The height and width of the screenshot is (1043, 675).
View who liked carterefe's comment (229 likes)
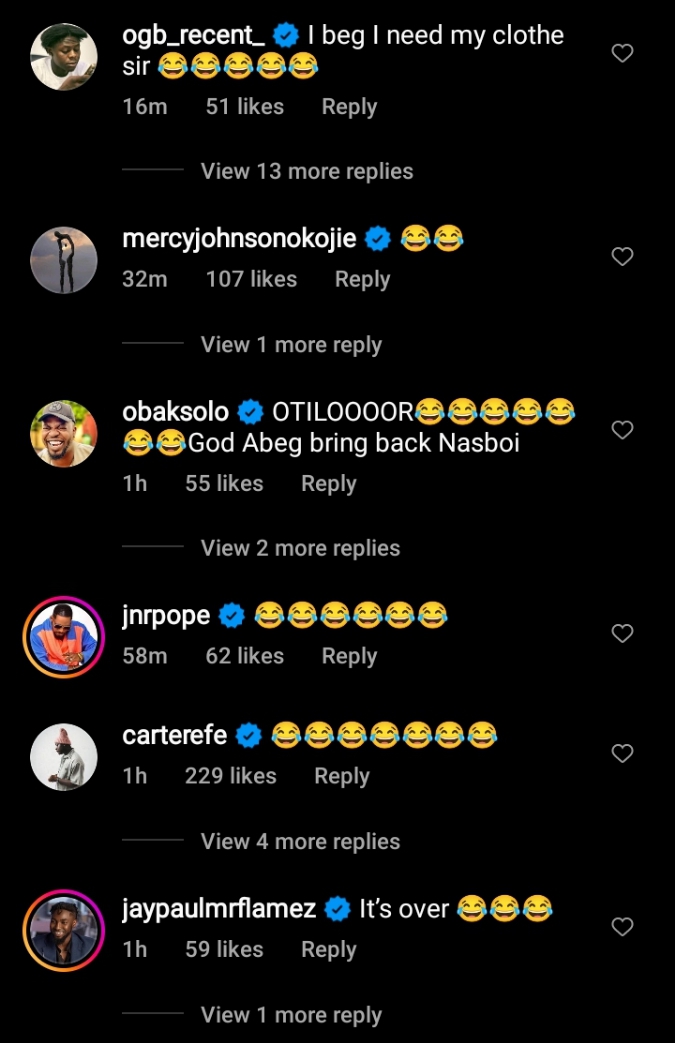point(230,776)
